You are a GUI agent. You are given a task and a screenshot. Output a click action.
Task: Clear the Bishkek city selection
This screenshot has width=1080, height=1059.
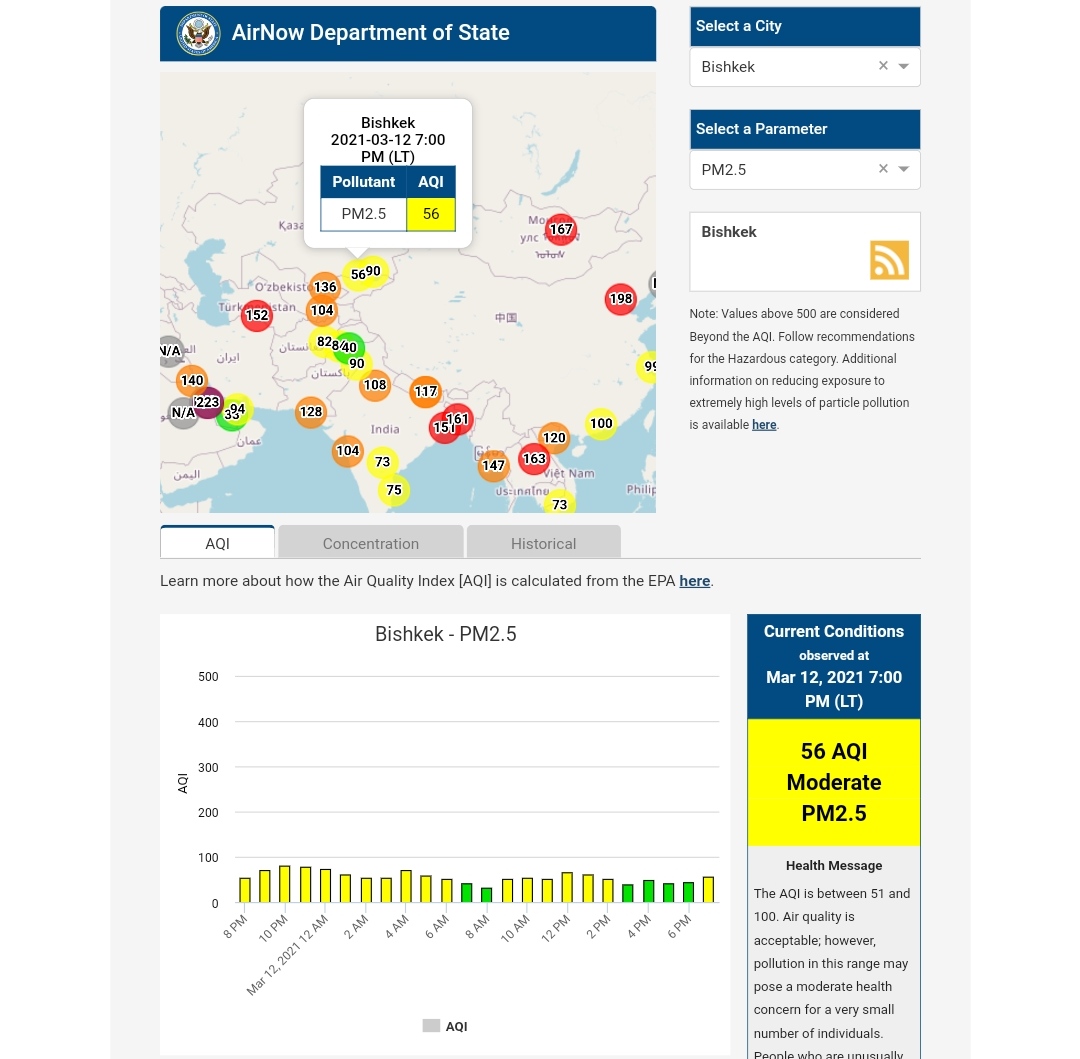[883, 66]
